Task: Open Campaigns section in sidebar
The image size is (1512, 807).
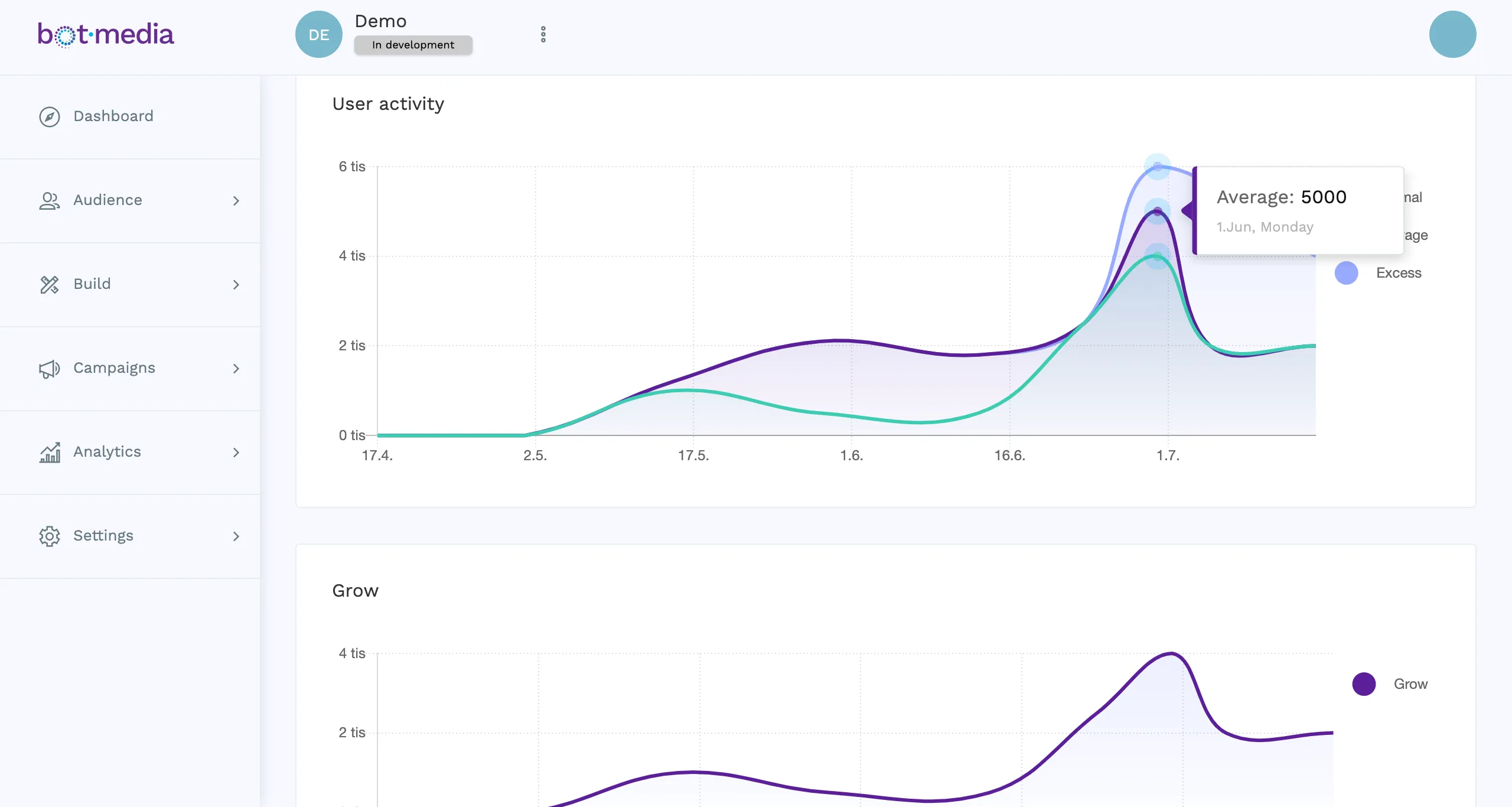Action: pos(130,368)
